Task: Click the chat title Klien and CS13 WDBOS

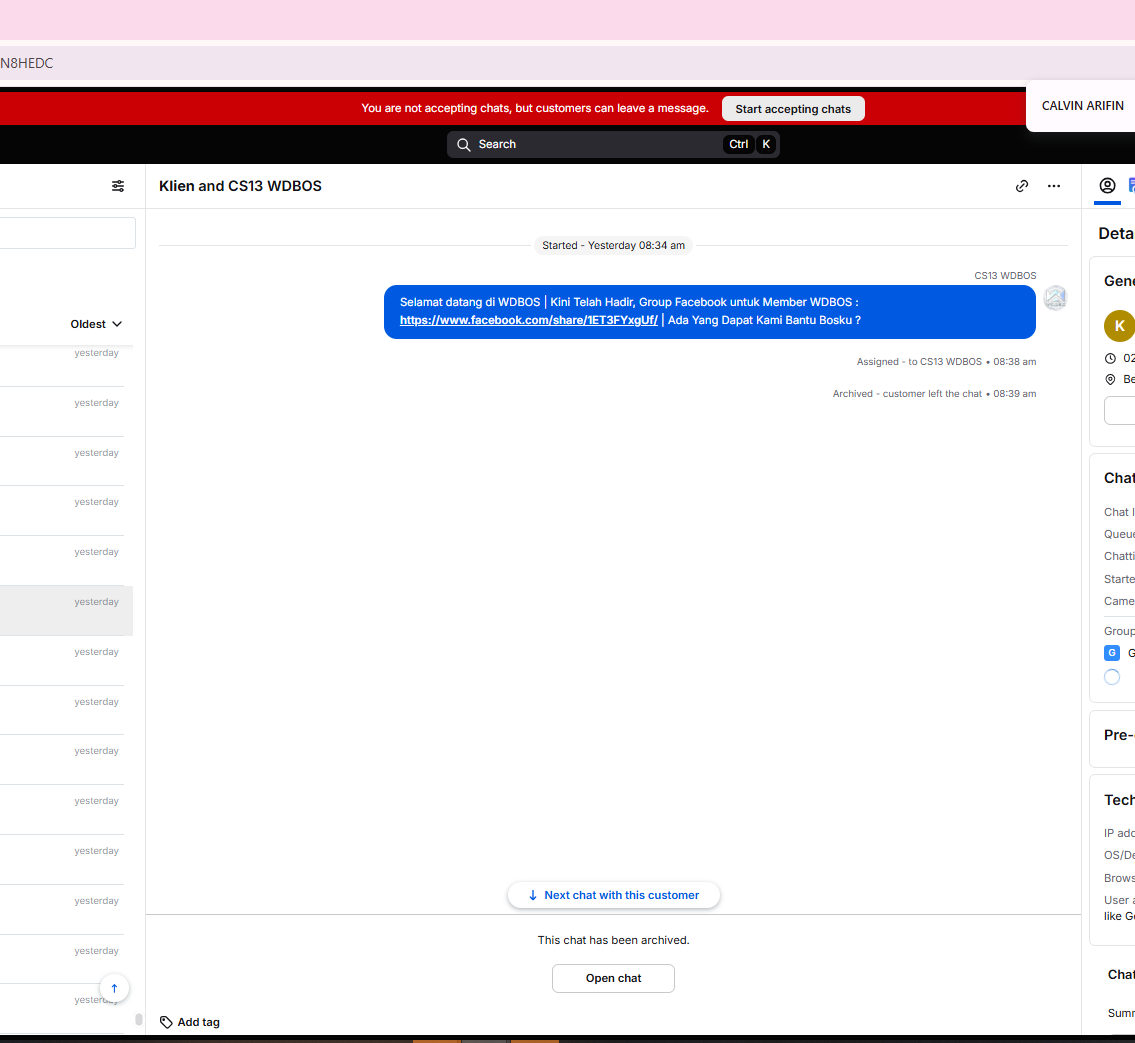Action: (240, 186)
